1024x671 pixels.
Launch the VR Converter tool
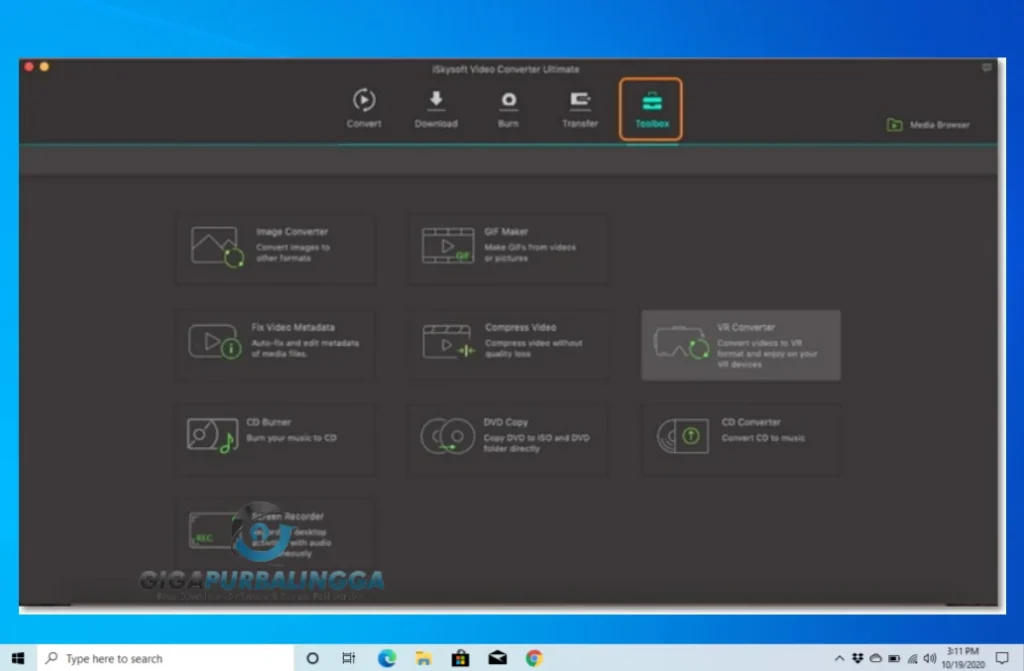pos(740,343)
